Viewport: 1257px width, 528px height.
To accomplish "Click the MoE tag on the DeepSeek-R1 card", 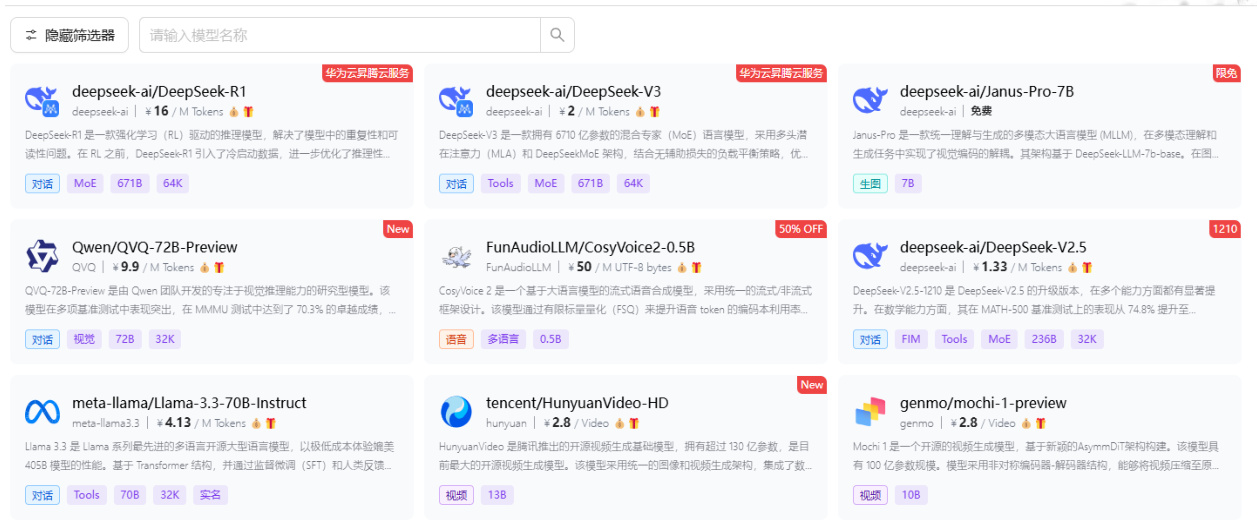I will point(87,183).
